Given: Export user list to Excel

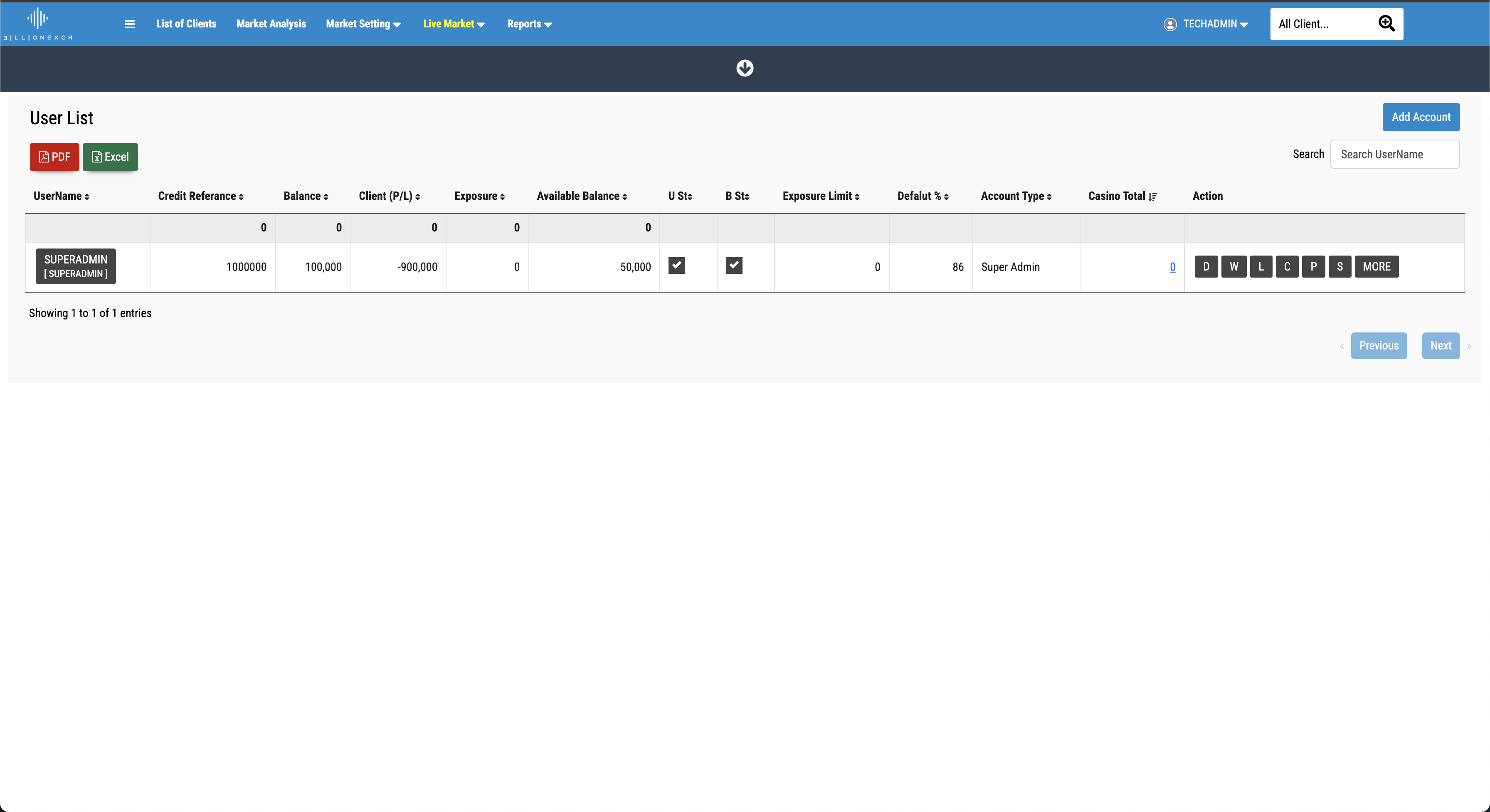Looking at the screenshot, I should tap(110, 157).
